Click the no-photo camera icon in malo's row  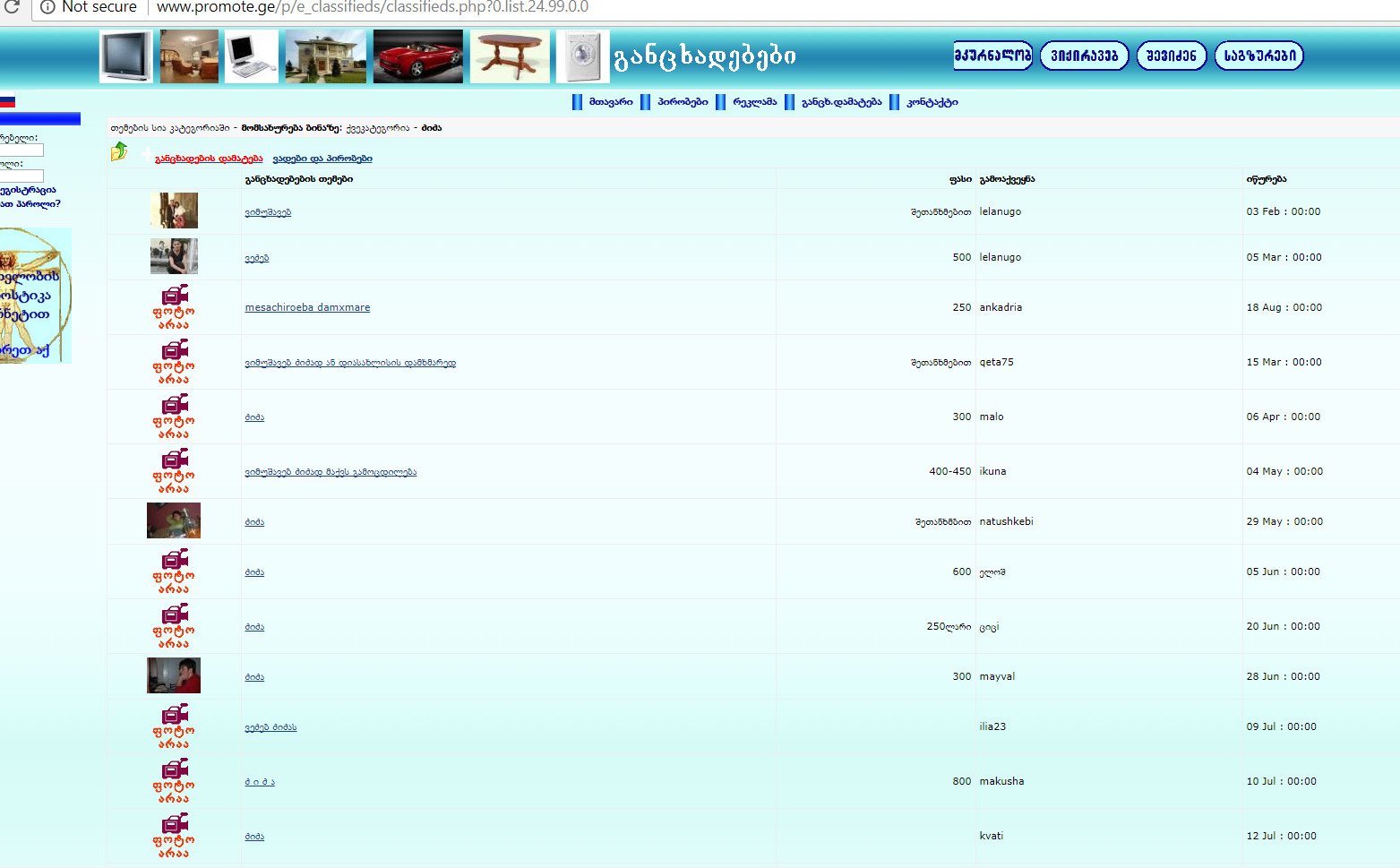pos(174,417)
